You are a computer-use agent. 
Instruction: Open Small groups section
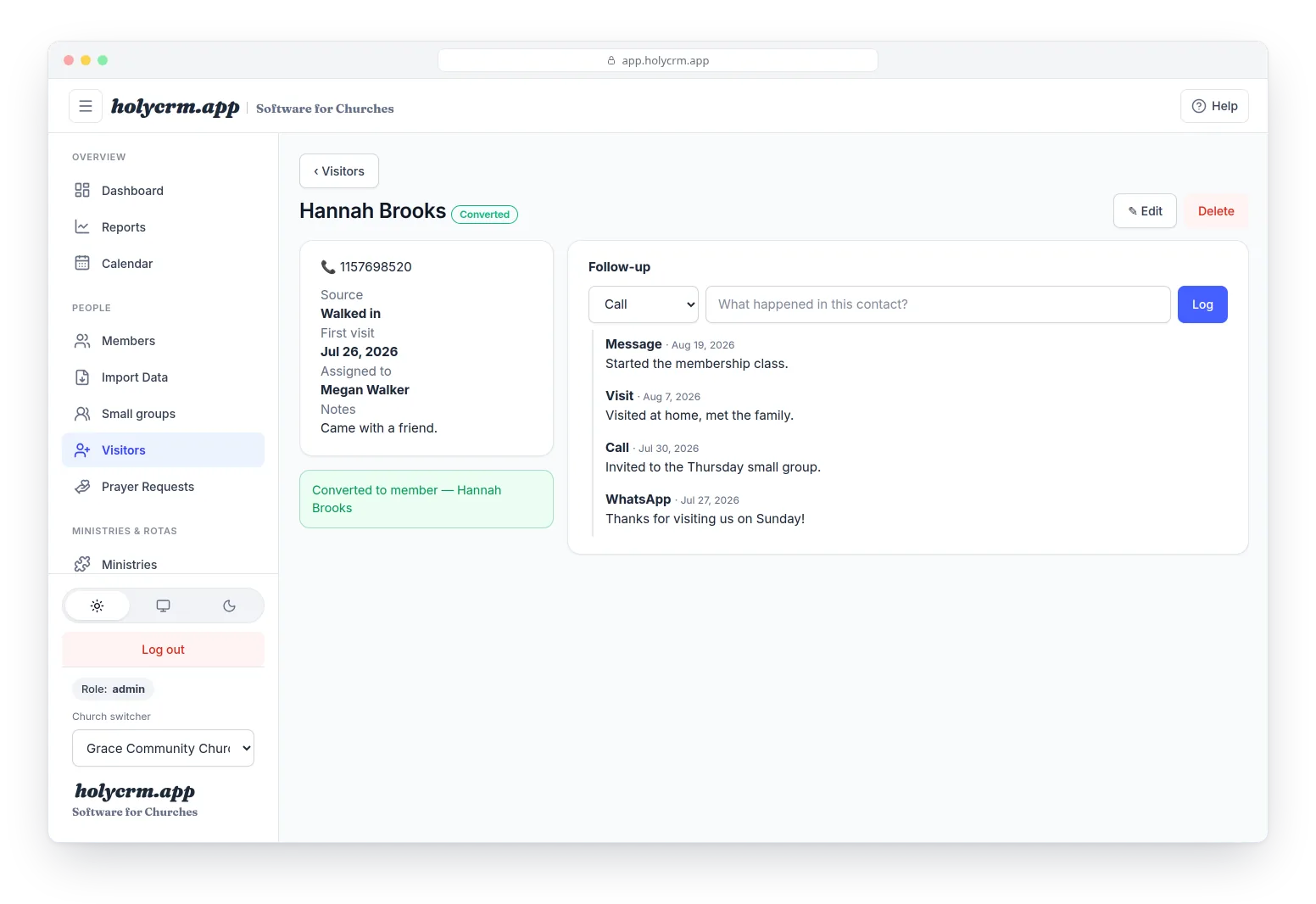pos(163,413)
